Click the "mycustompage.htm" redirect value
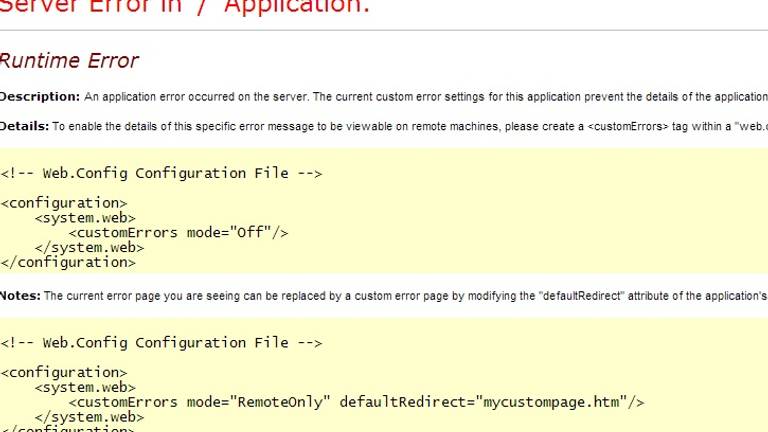 coord(550,403)
